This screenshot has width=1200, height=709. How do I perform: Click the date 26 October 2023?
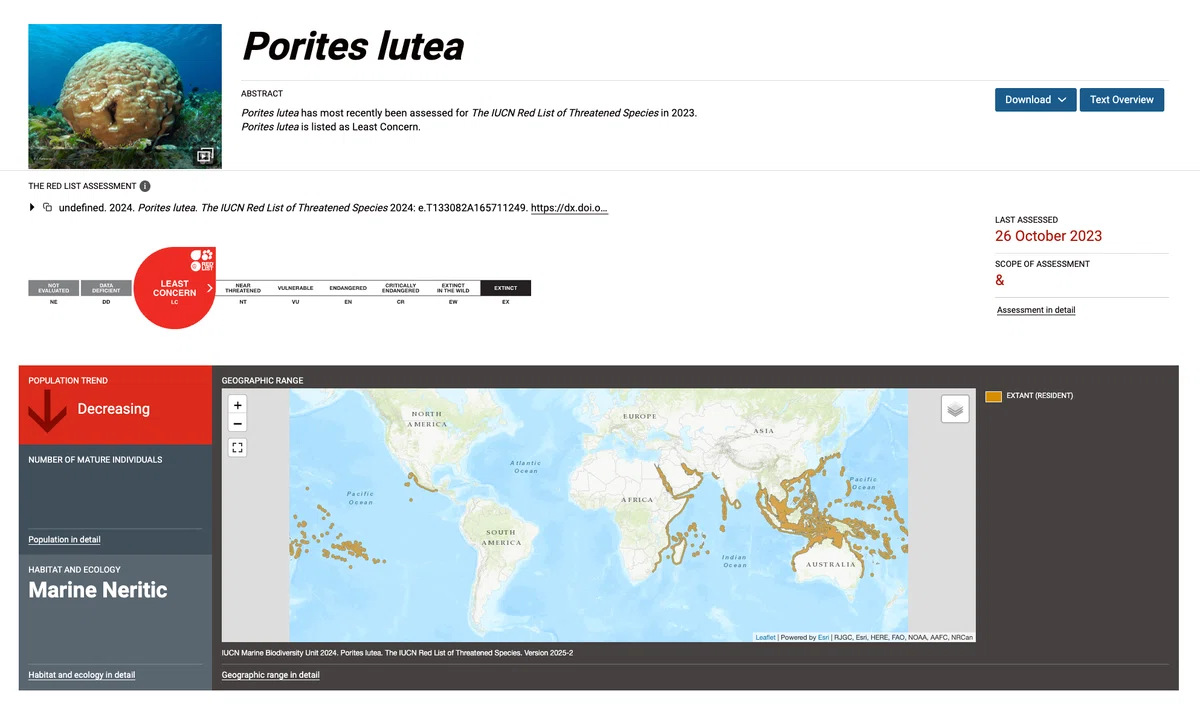pos(1048,236)
